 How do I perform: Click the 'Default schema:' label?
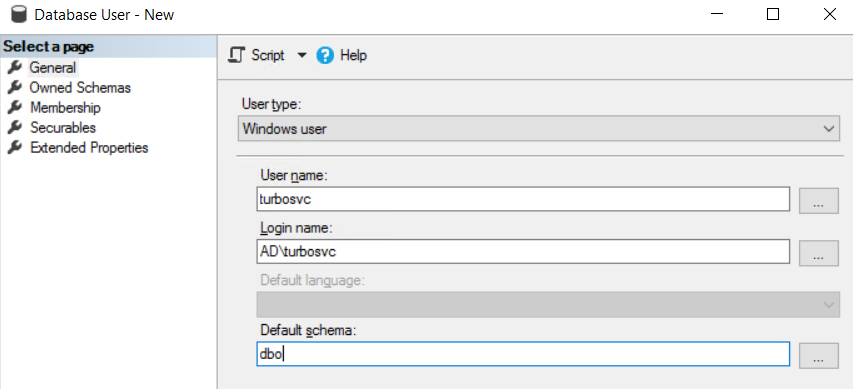click(x=307, y=330)
